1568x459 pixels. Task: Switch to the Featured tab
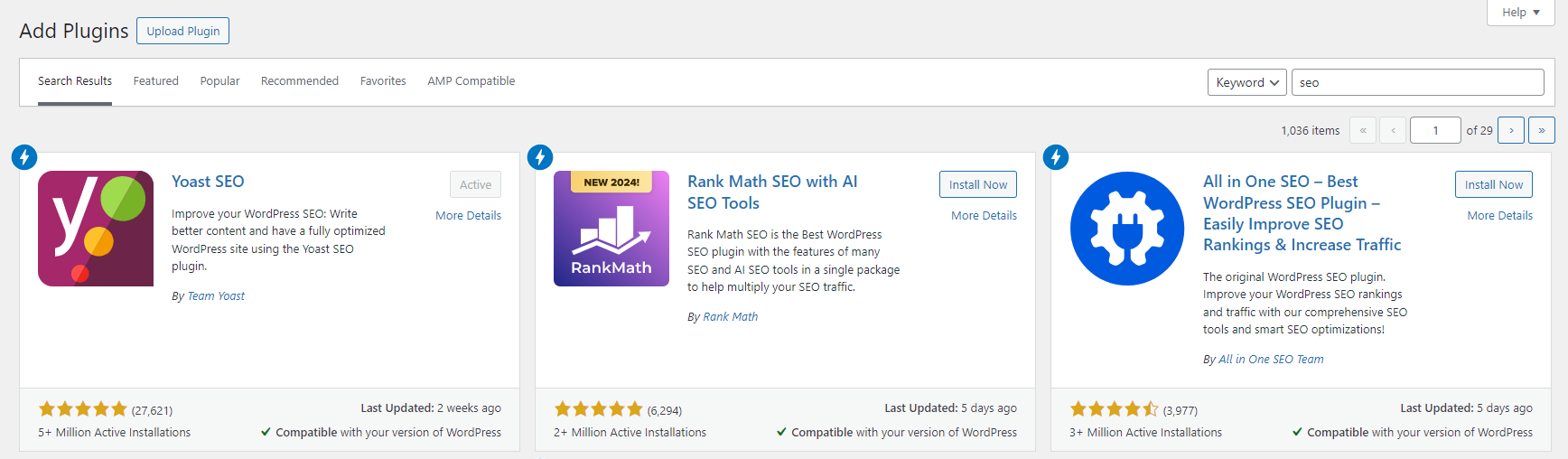click(156, 81)
